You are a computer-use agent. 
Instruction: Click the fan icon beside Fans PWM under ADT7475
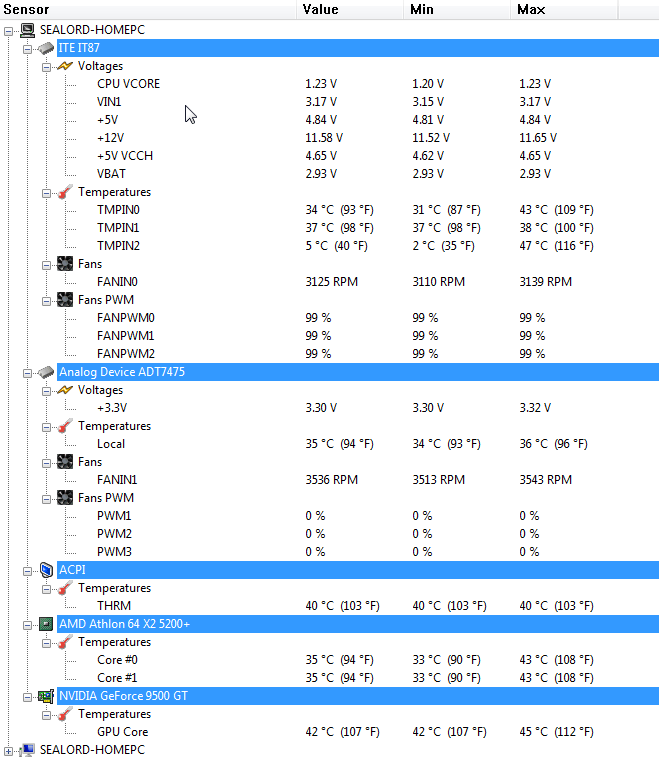[x=65, y=498]
